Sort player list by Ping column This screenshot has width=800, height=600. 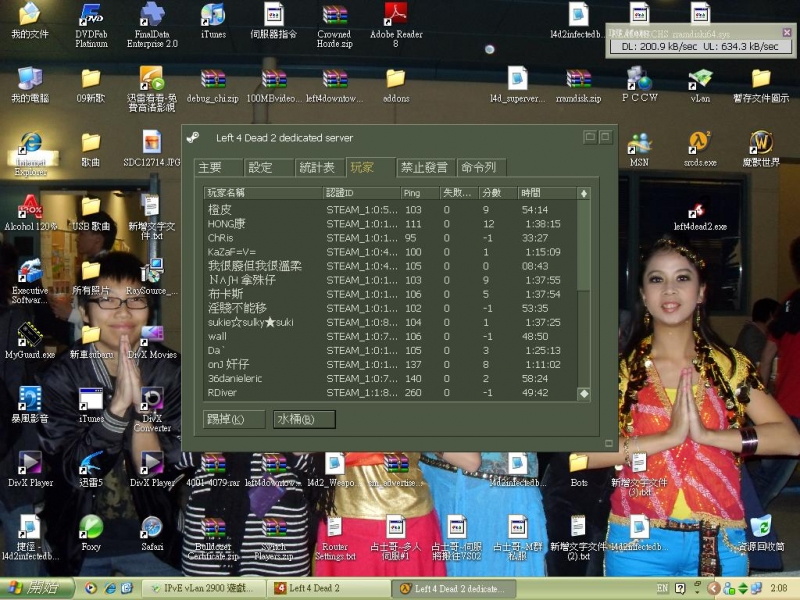(x=415, y=193)
